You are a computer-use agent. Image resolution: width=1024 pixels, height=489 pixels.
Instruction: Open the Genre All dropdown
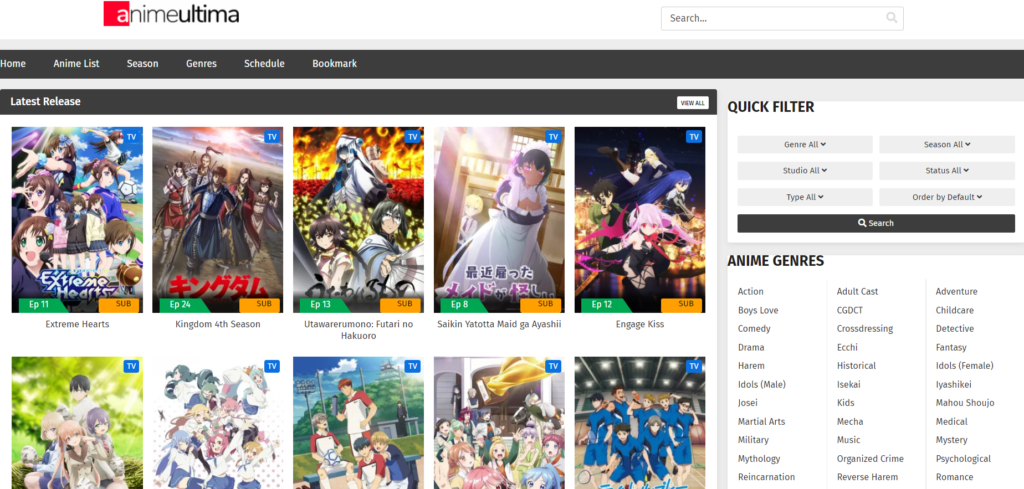[805, 144]
